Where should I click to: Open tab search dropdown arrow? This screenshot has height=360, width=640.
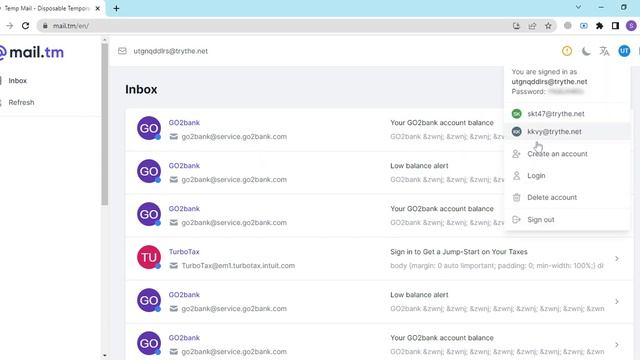[578, 7]
